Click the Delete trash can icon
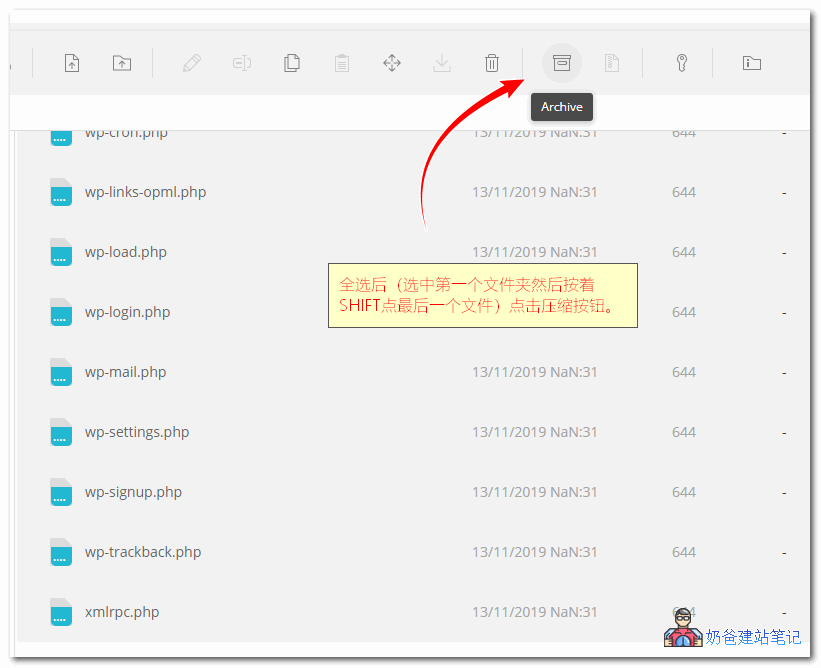Image resolution: width=821 pixels, height=668 pixels. [492, 63]
